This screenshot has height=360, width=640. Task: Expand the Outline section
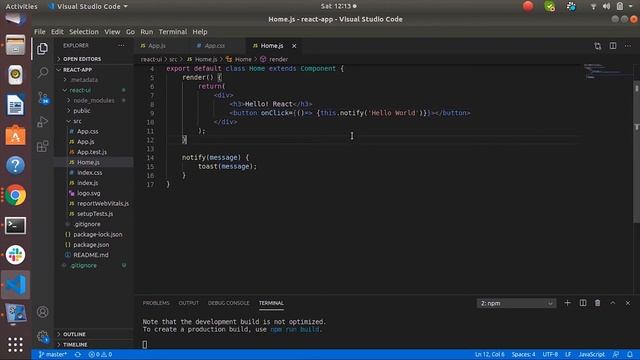point(94,334)
